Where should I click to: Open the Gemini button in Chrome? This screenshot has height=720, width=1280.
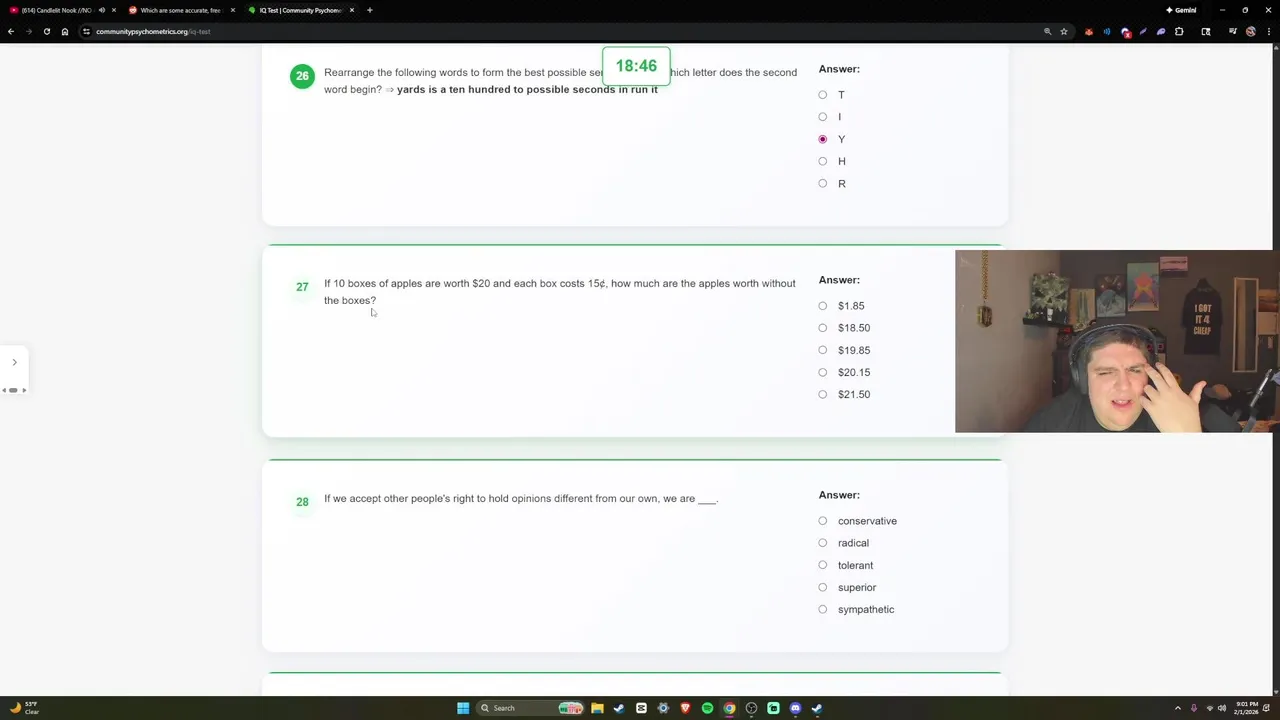point(1181,10)
